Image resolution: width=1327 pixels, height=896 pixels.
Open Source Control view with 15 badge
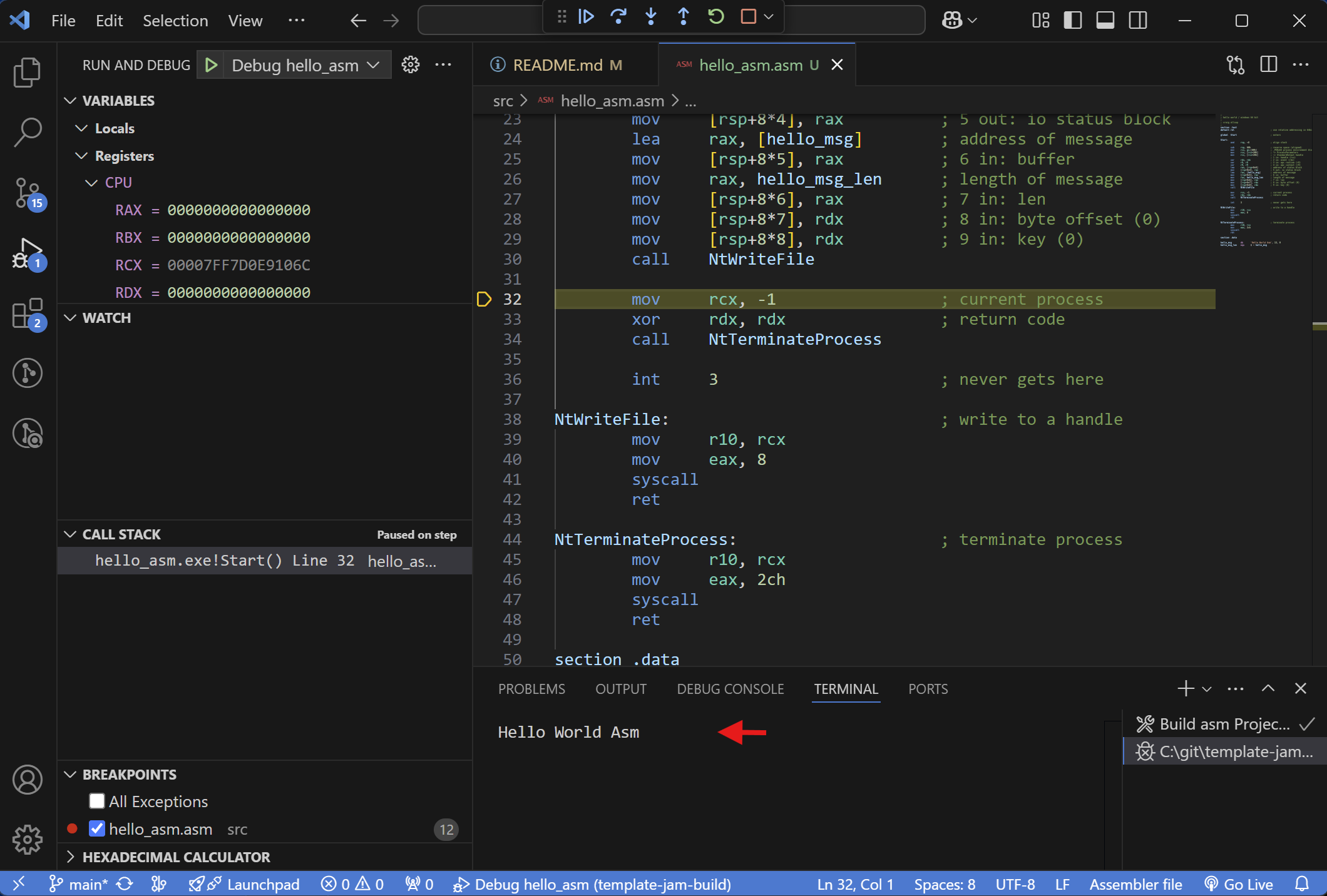[29, 193]
